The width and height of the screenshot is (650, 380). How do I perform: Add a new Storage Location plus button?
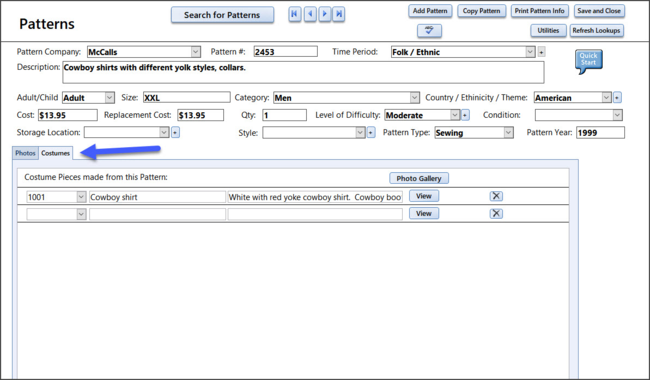coord(175,133)
